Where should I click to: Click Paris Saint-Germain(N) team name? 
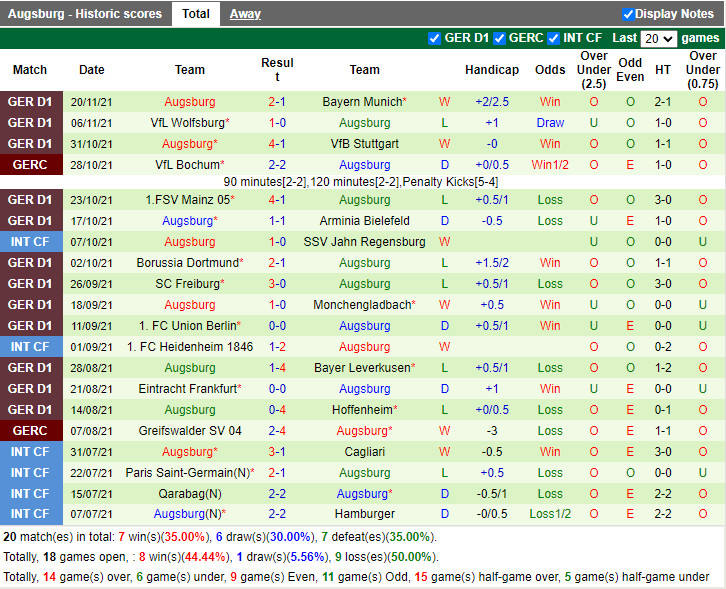[190, 473]
